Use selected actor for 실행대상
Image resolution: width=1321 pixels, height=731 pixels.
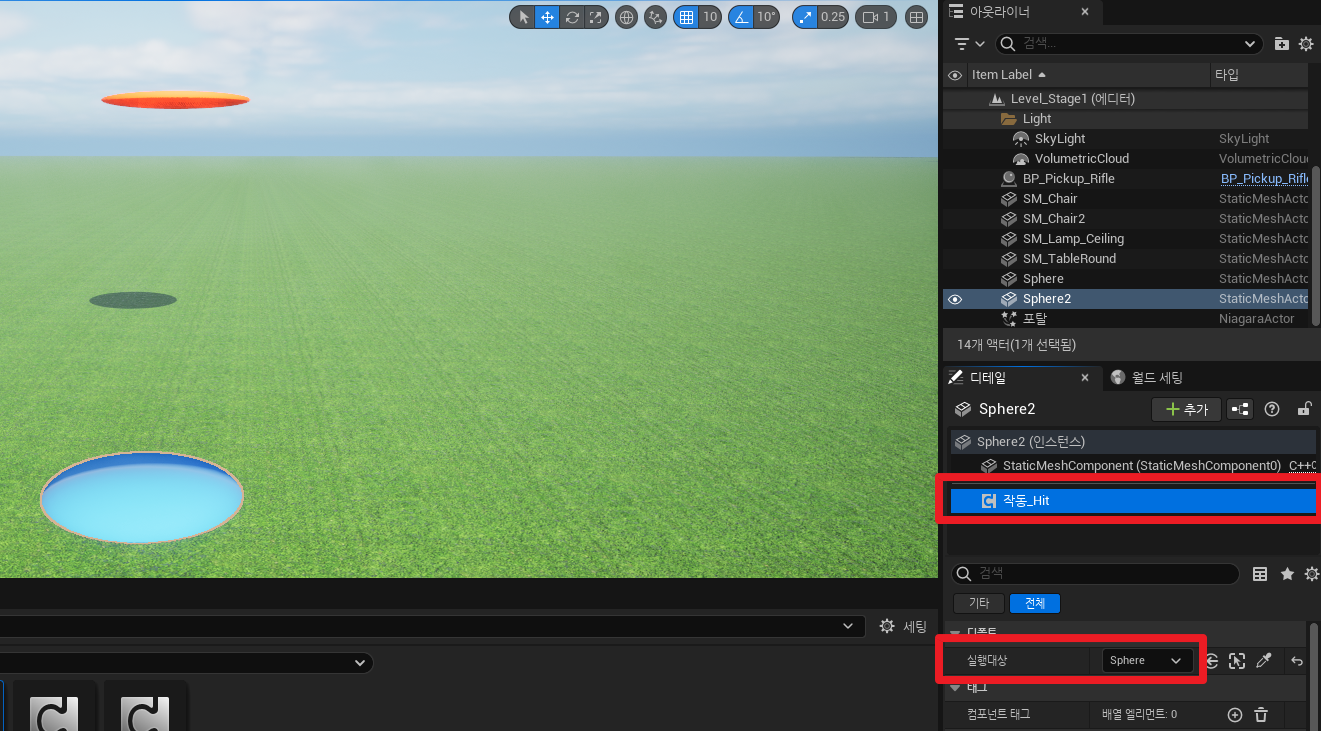(1211, 661)
